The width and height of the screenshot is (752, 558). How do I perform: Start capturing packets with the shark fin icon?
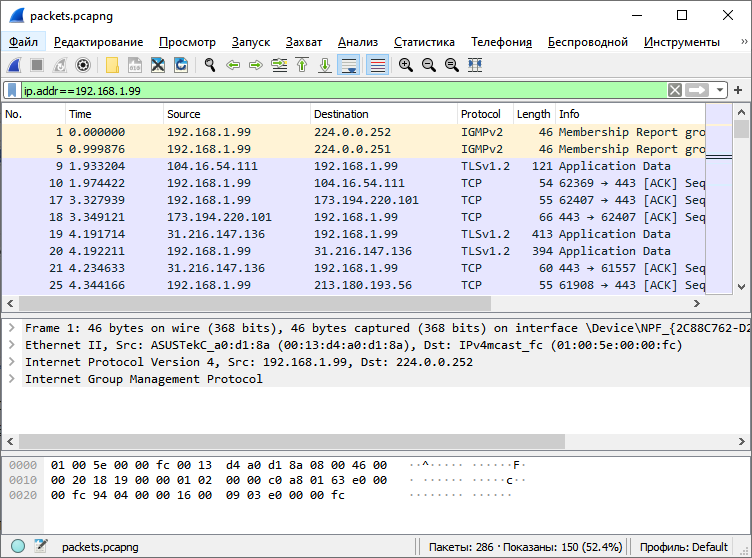click(x=15, y=65)
